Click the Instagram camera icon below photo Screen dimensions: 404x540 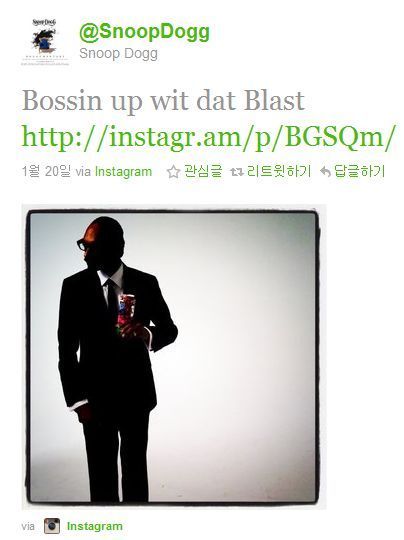52,526
